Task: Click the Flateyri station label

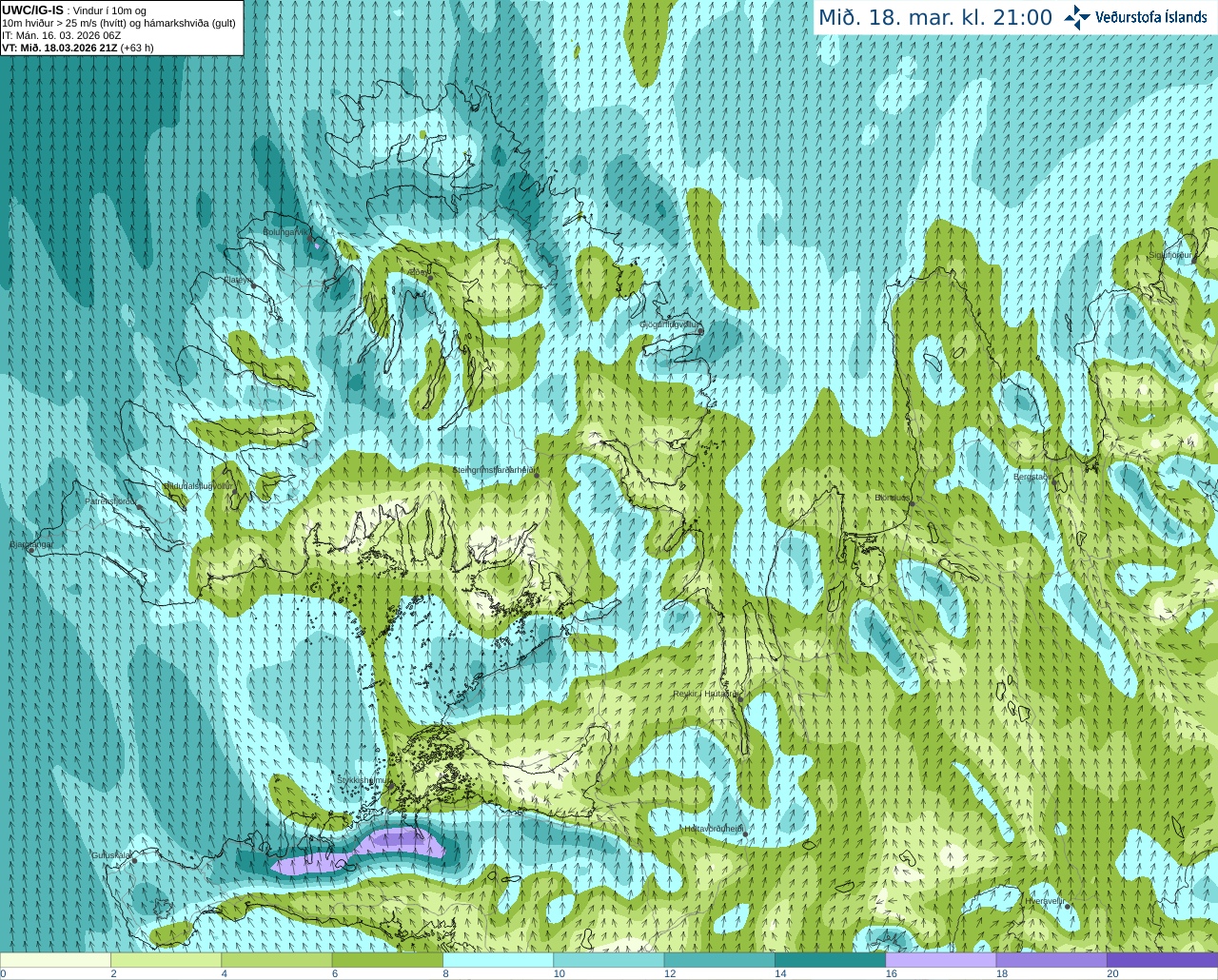Action: (x=238, y=280)
